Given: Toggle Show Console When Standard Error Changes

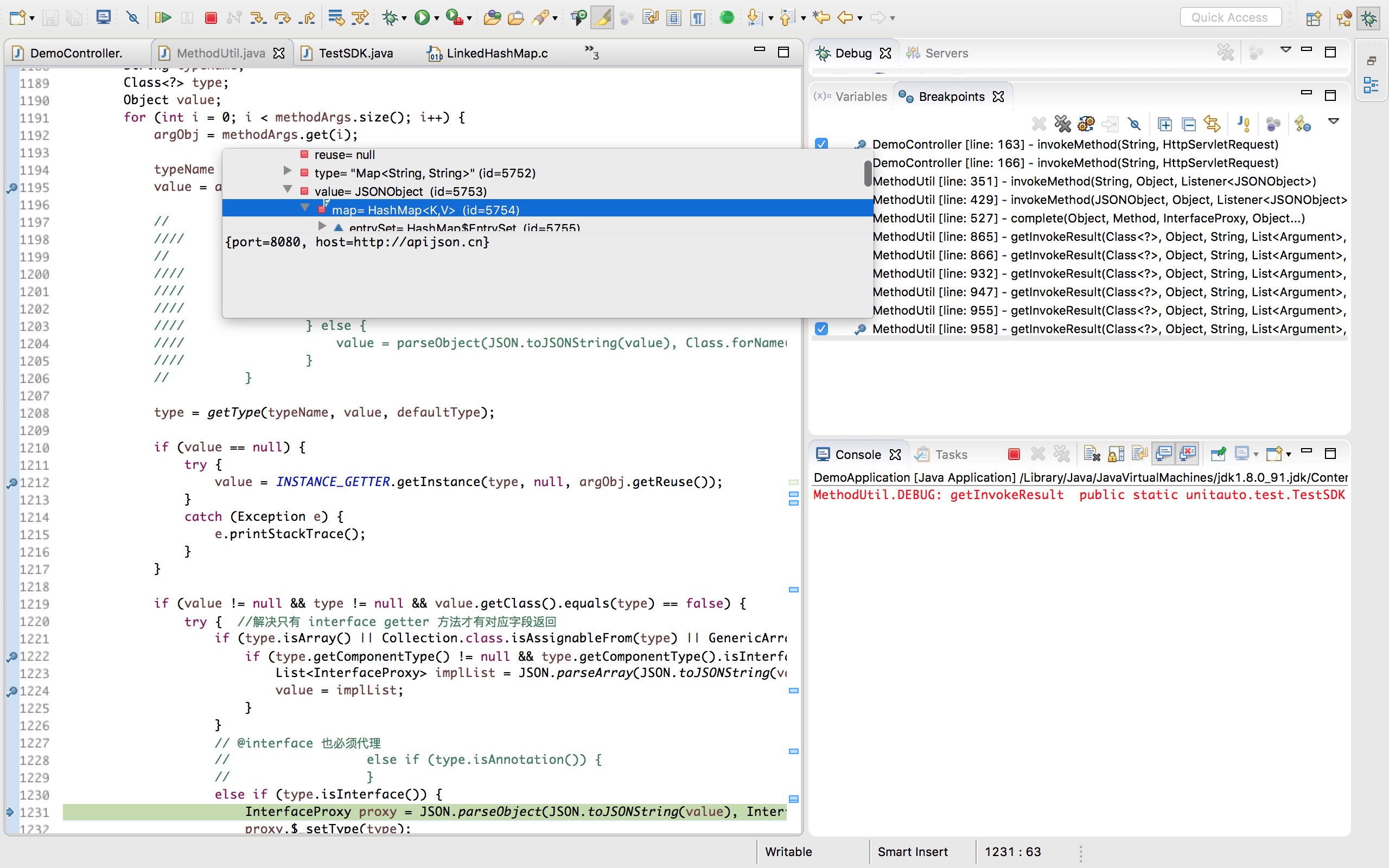Looking at the screenshot, I should coord(1188,454).
